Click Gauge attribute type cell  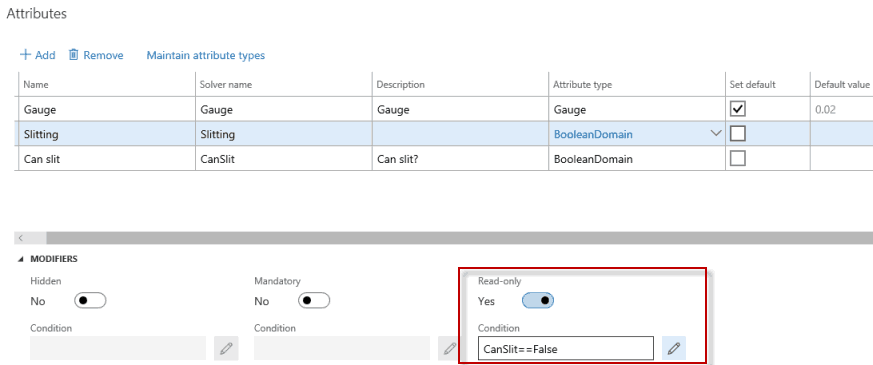[x=636, y=110]
